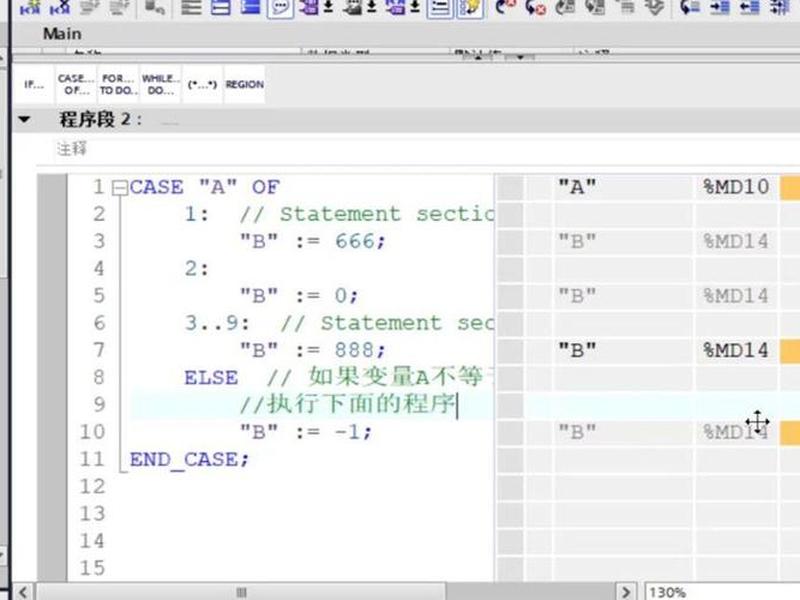800x600 pixels.
Task: Collapse 程序段 2 network with the triangle
Action: point(24,120)
